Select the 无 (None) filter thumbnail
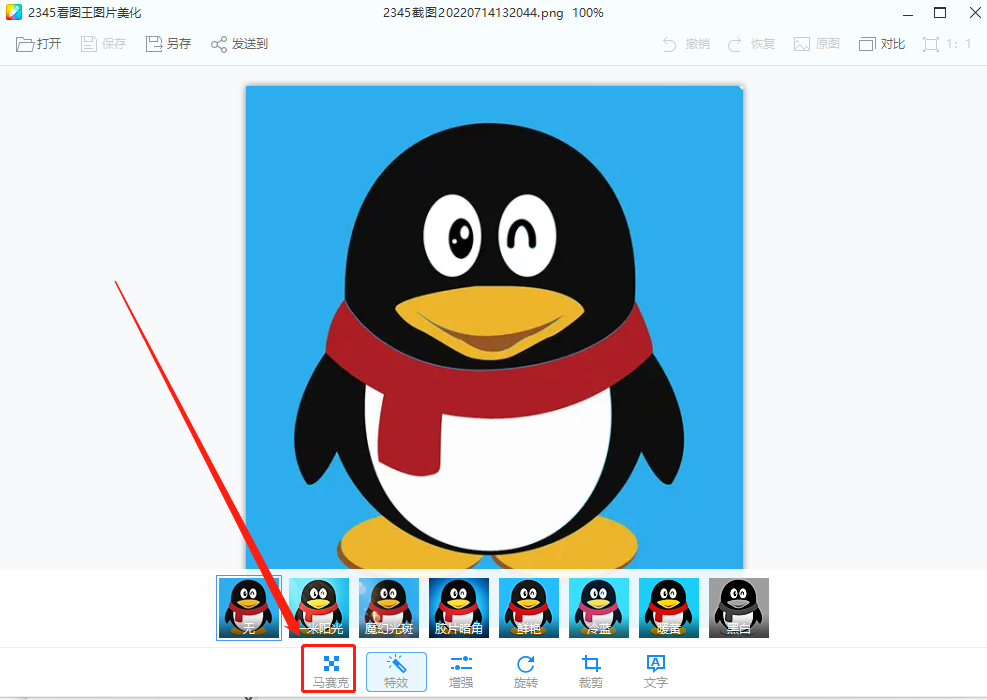987x700 pixels. (248, 607)
